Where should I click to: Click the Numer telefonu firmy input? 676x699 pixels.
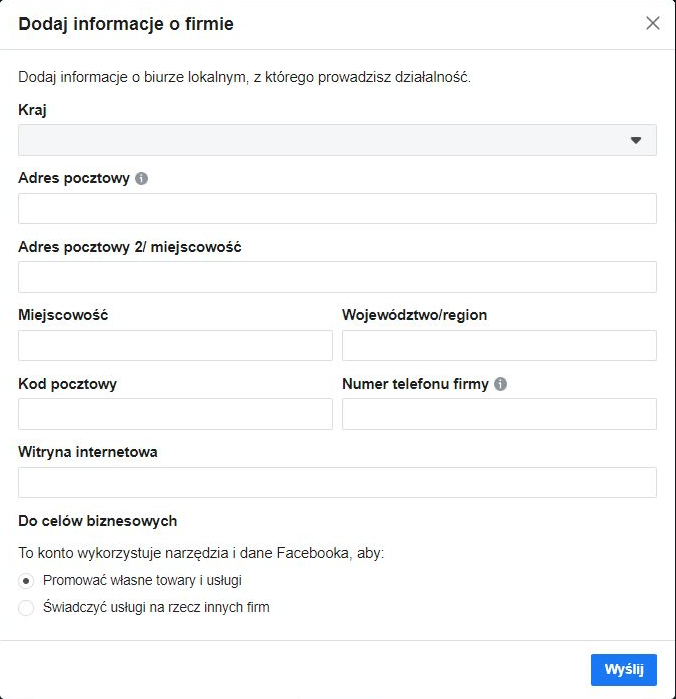pos(499,414)
